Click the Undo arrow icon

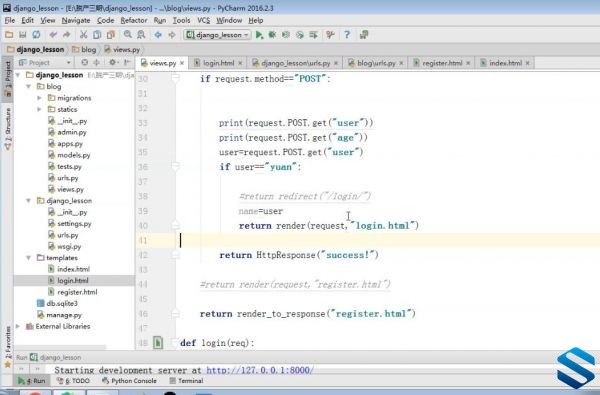[53, 35]
